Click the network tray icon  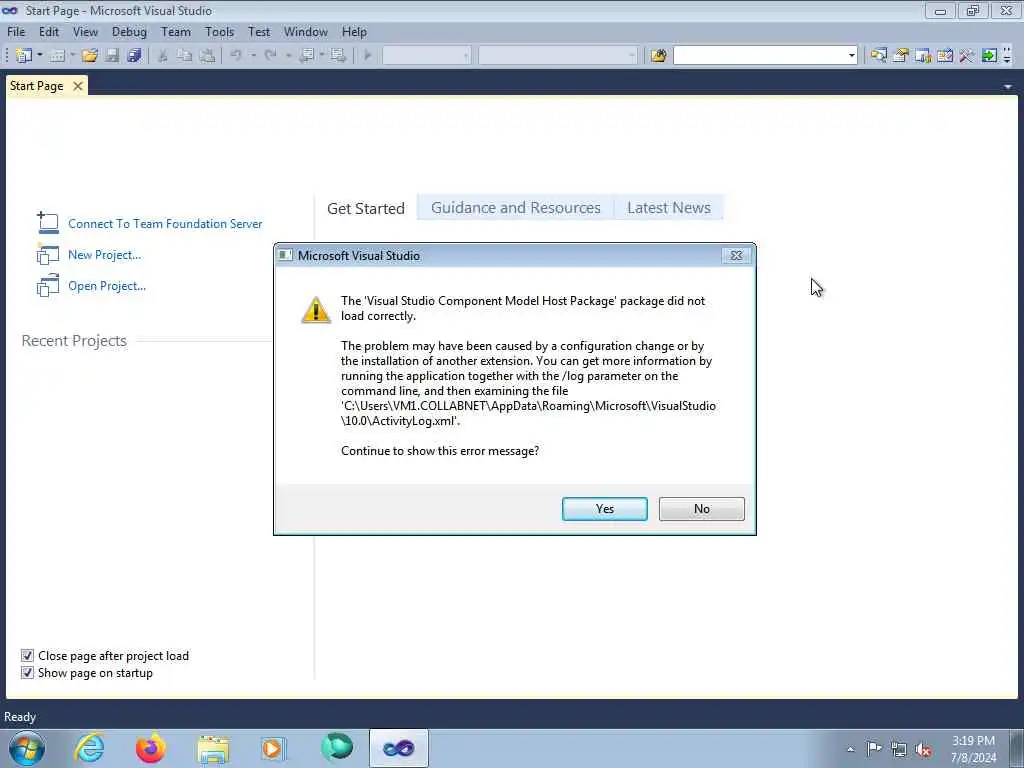pos(899,749)
